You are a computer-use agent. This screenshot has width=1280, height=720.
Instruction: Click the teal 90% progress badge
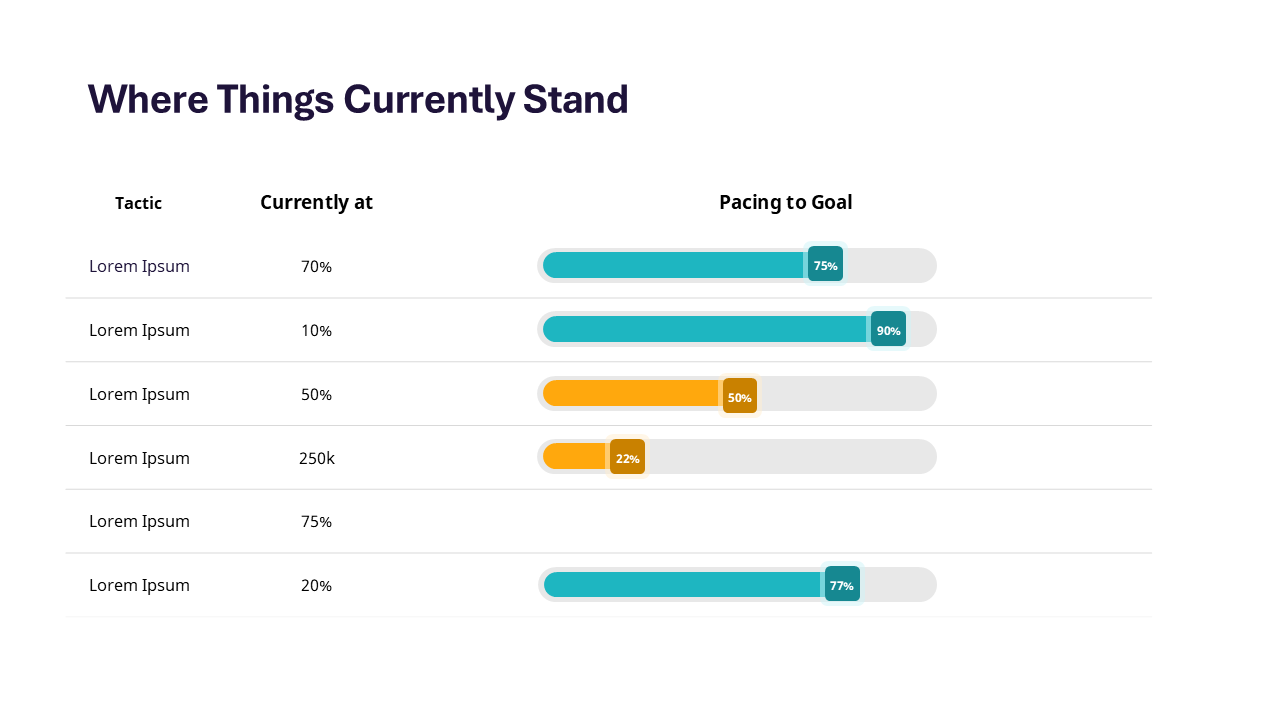point(888,329)
